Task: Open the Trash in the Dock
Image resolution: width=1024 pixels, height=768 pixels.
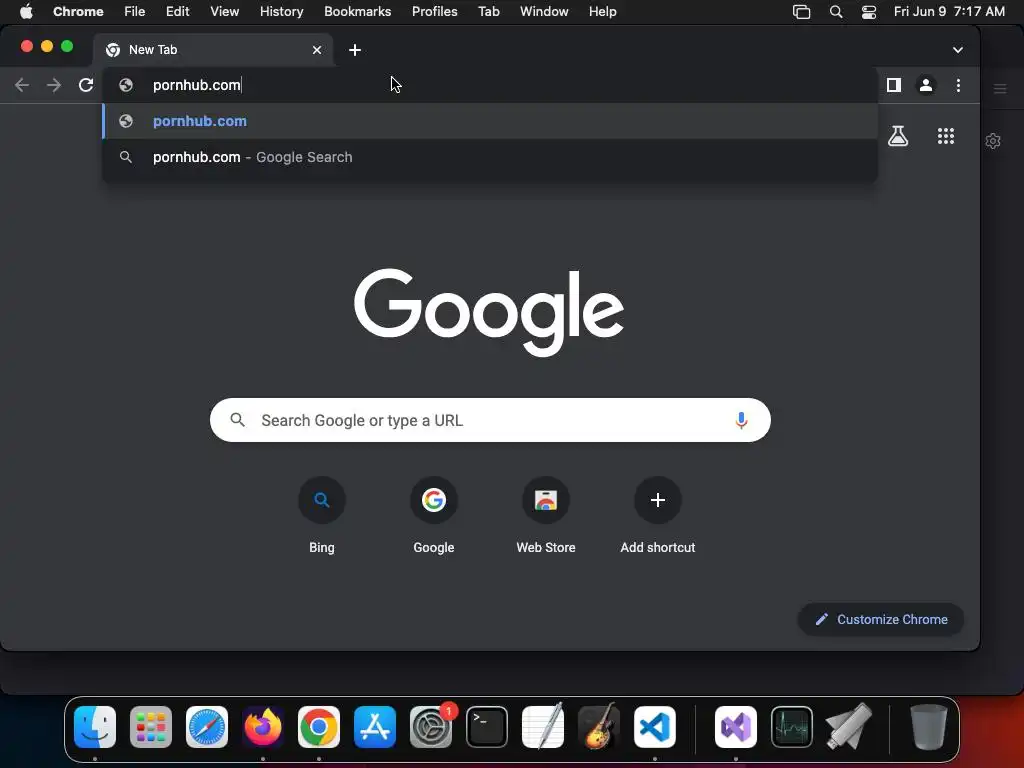Action: pyautogui.click(x=928, y=727)
